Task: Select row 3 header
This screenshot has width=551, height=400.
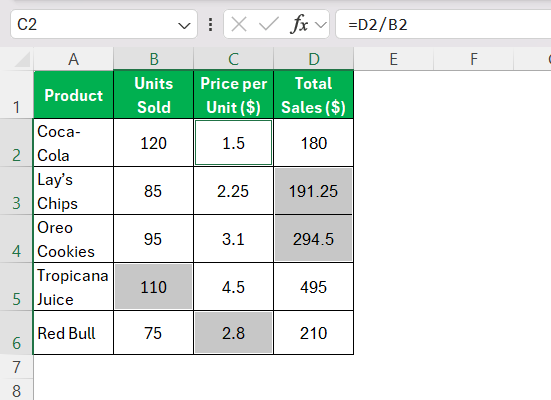Action: point(17,191)
